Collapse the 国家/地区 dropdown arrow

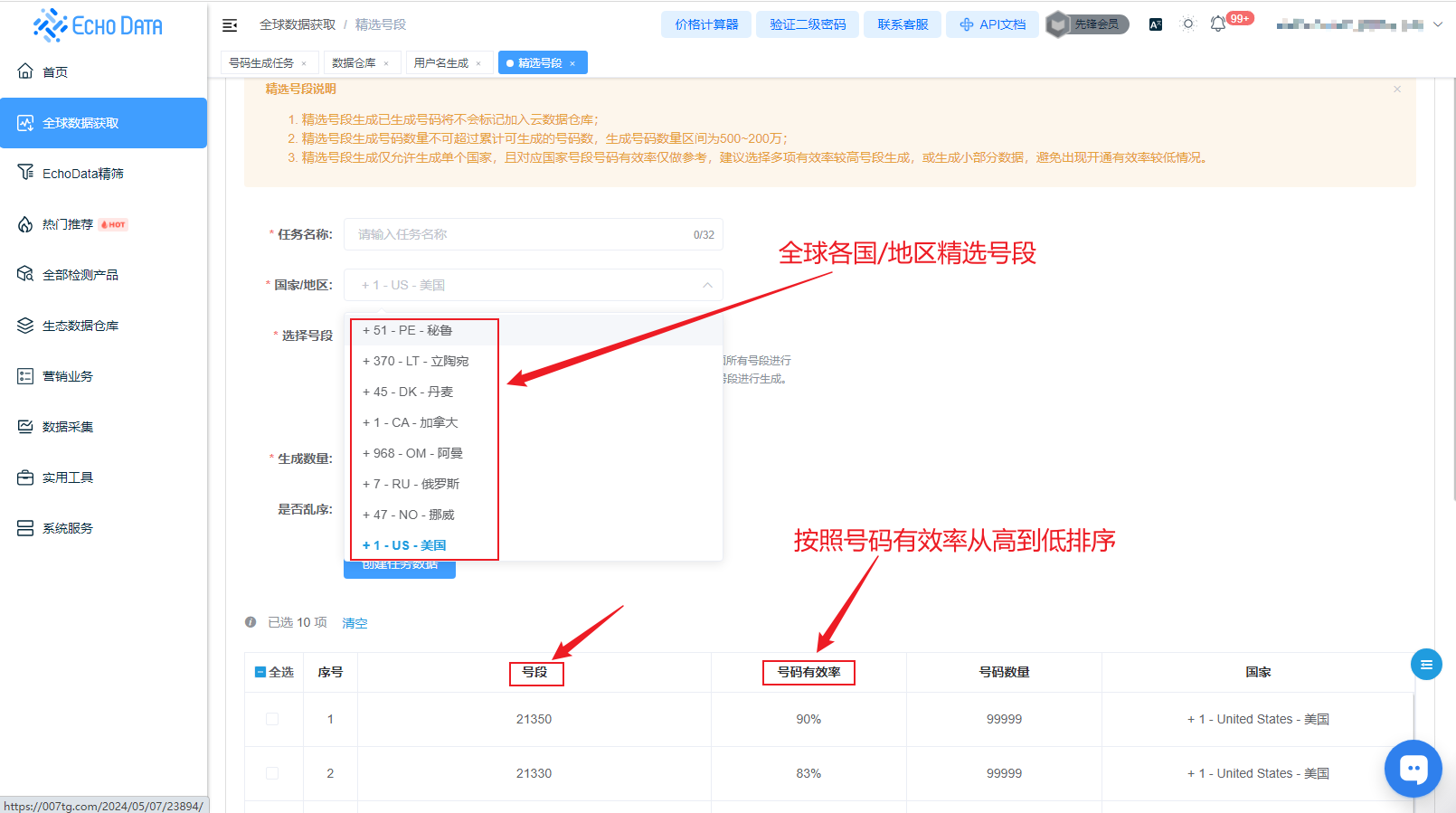pyautogui.click(x=707, y=285)
